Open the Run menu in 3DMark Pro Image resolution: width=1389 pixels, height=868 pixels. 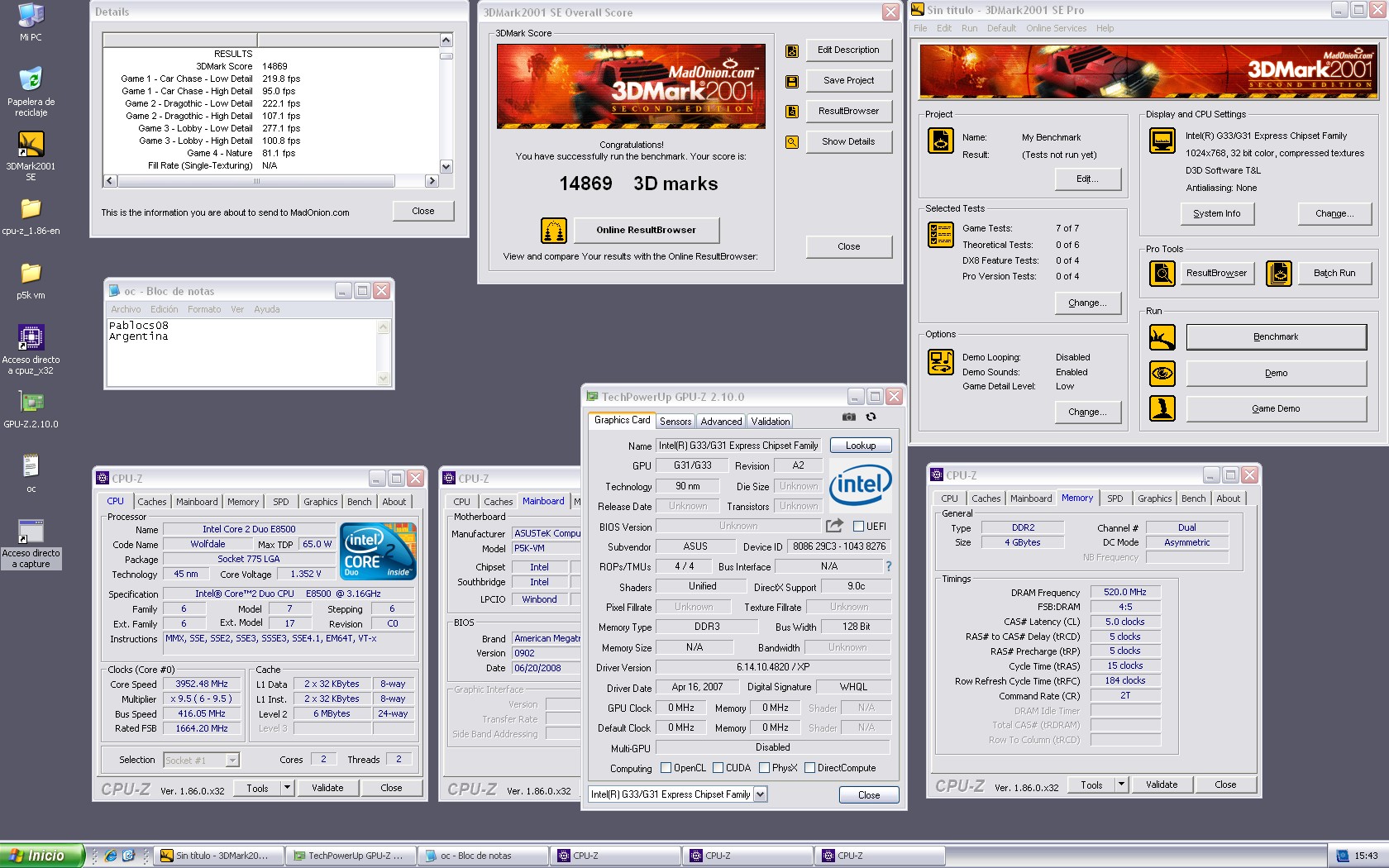tap(969, 28)
